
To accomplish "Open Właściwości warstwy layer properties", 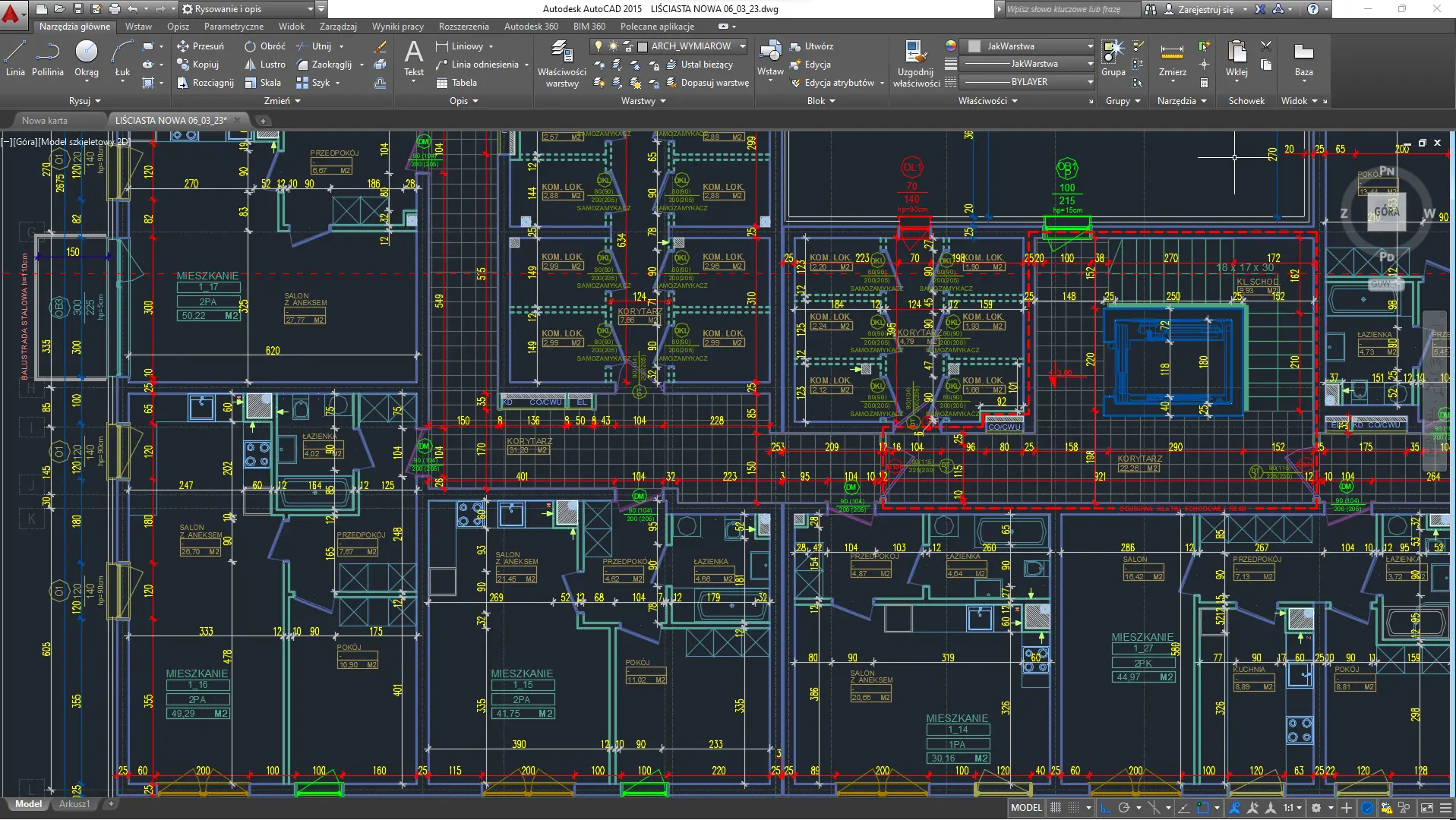I will pos(562,65).
